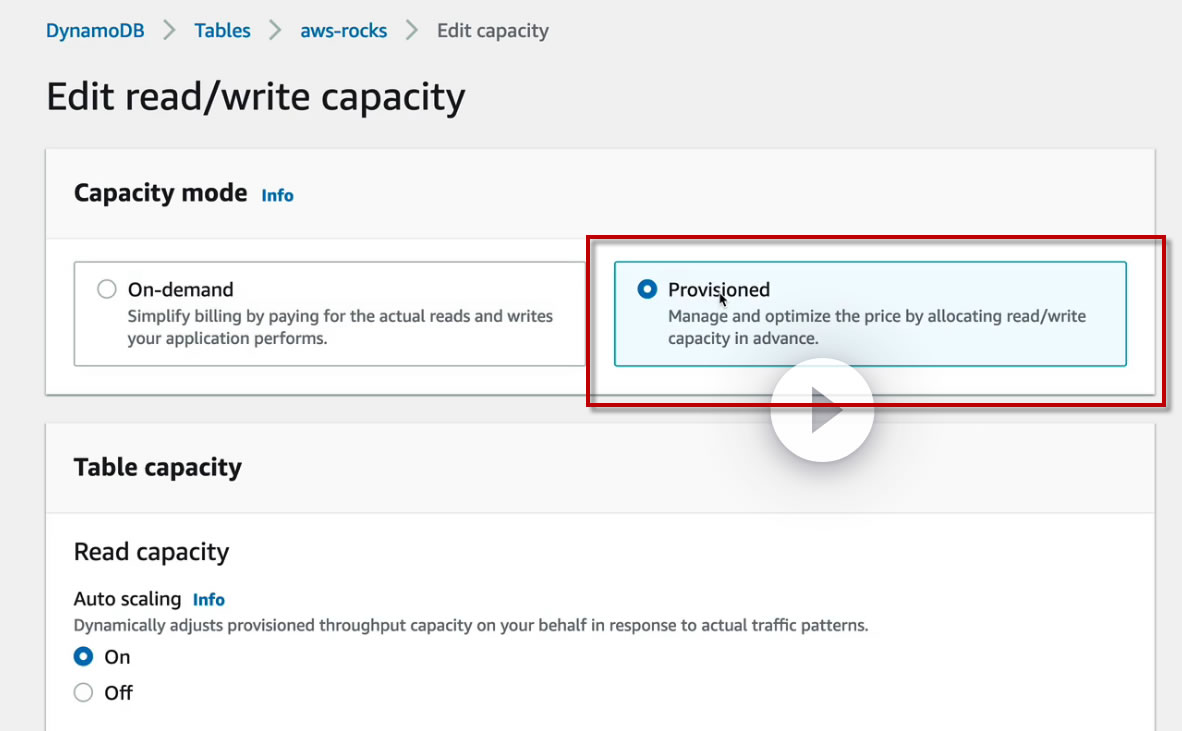
Task: Open Tables from the breadcrumb trail
Action: pos(222,30)
